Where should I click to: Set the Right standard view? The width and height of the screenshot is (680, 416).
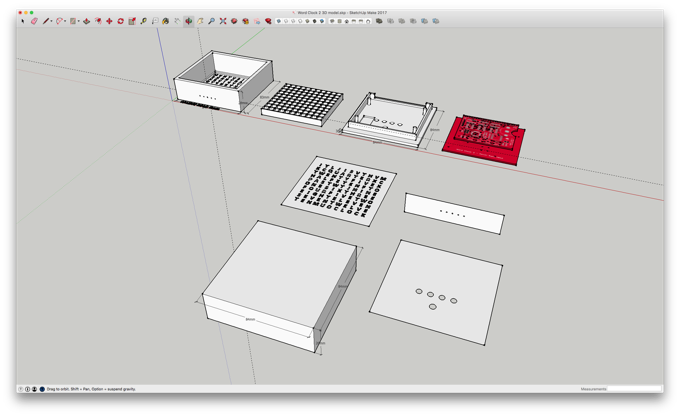354,21
